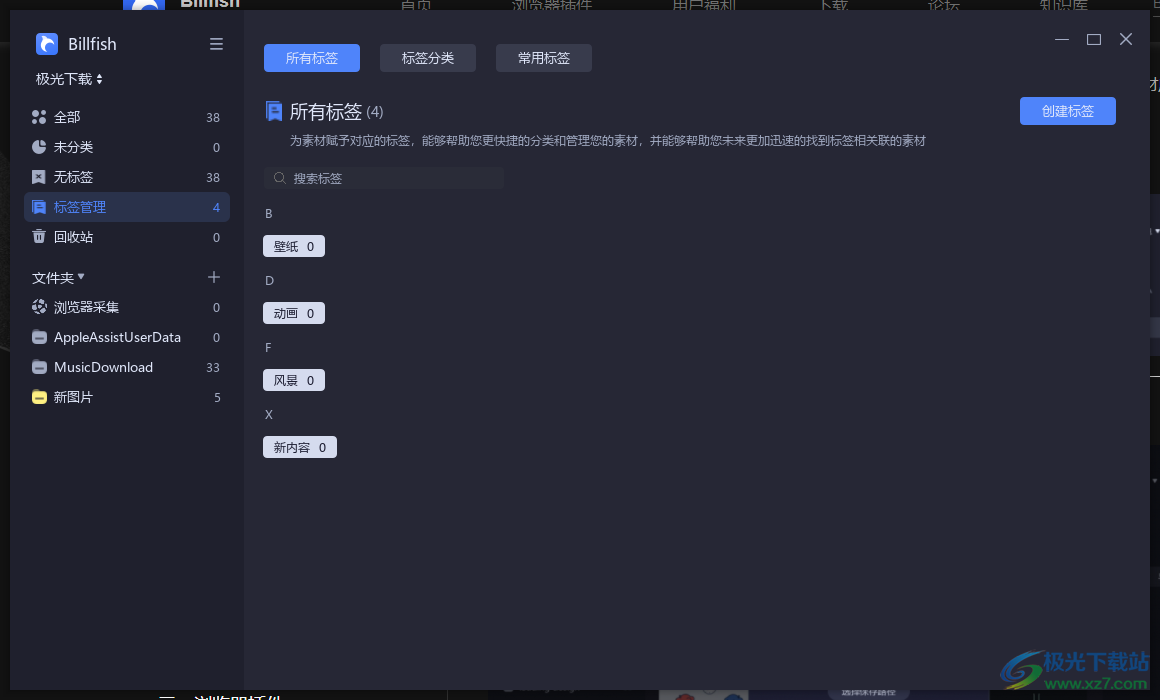
Task: Click the add folder plus icon
Action: (x=214, y=277)
